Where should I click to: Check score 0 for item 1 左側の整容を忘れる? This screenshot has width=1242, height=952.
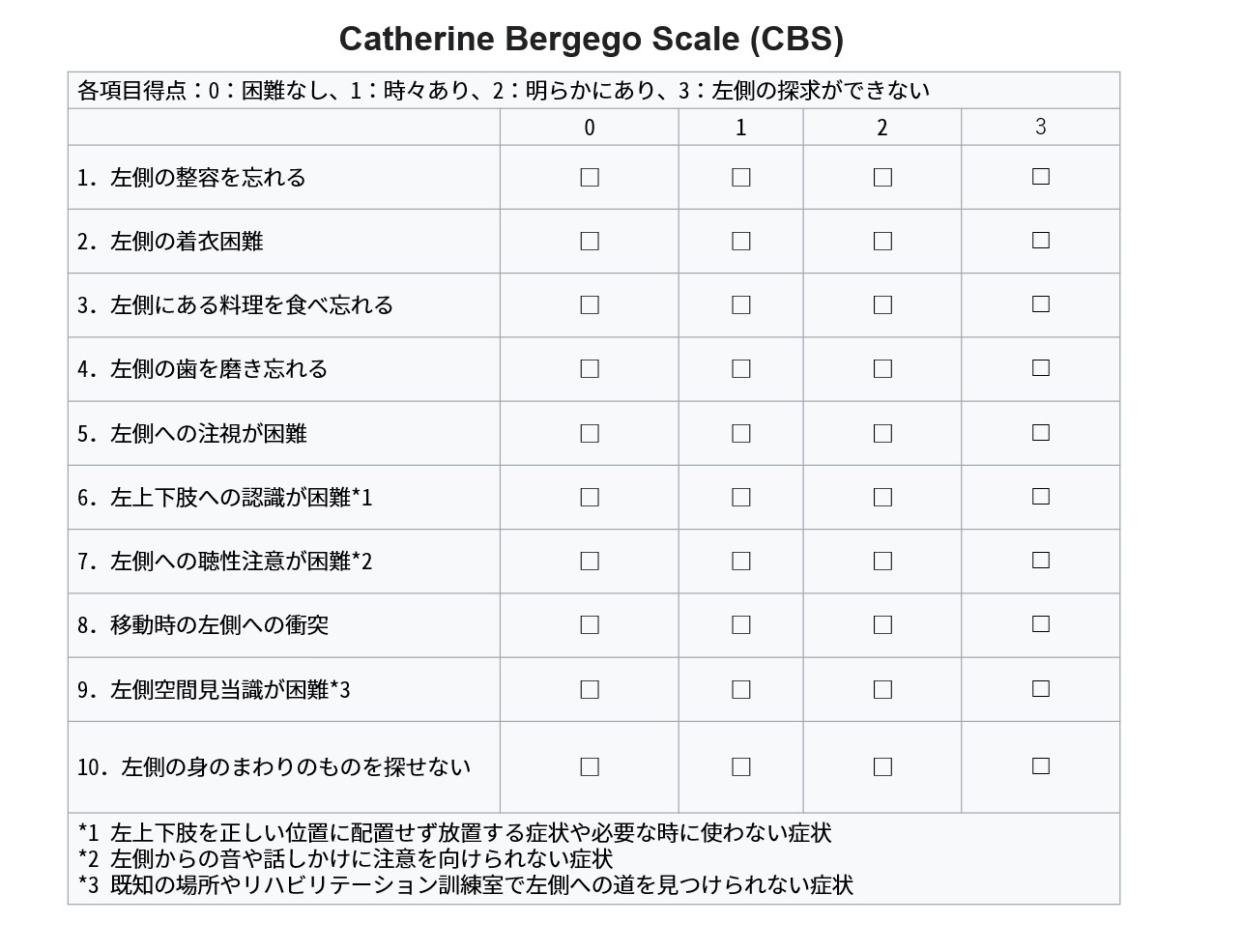590,178
